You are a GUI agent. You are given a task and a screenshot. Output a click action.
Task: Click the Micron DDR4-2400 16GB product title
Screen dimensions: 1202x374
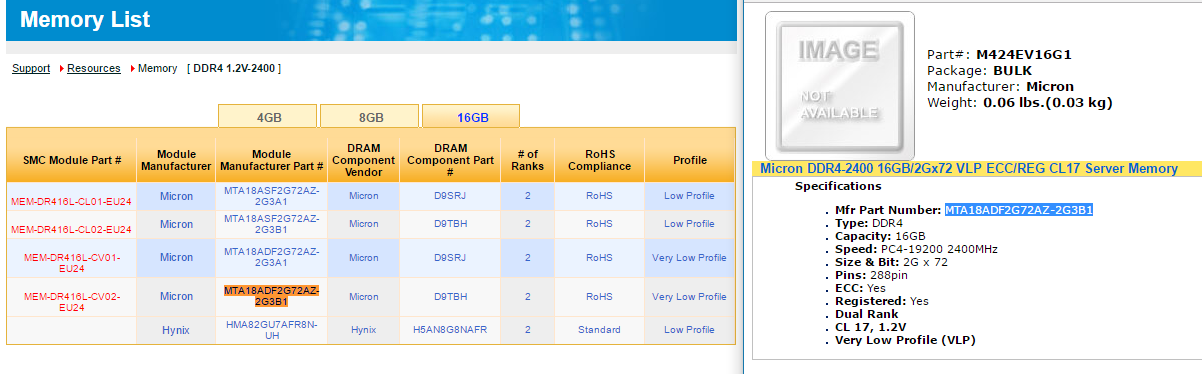(x=969, y=169)
